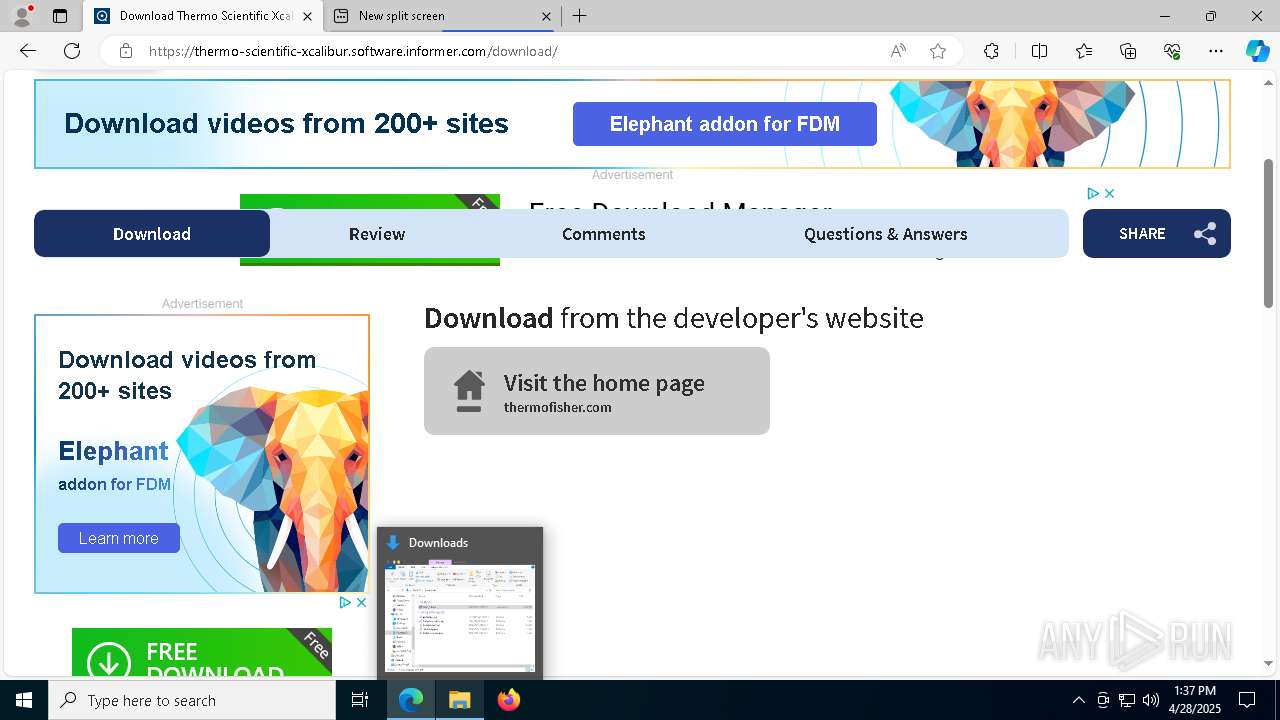Close the Download Thermo Scientific tab
This screenshot has height=720, width=1280.
307,16
